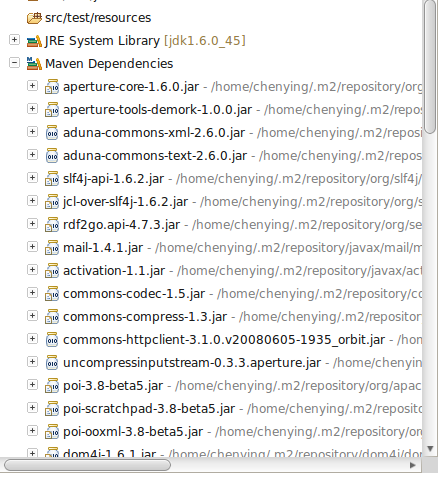Click the aduna-commons-xml-2.6.0.jar jar icon
The height and width of the screenshot is (478, 442).
click(x=52, y=133)
